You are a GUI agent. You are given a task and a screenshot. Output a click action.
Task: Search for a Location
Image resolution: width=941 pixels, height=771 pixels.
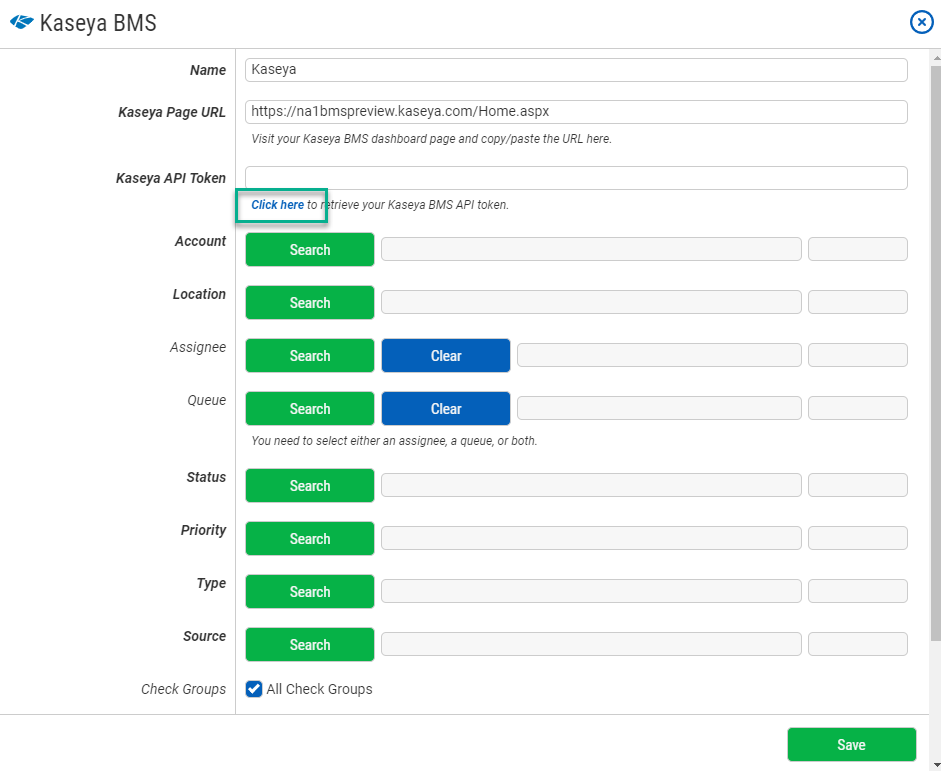(309, 302)
